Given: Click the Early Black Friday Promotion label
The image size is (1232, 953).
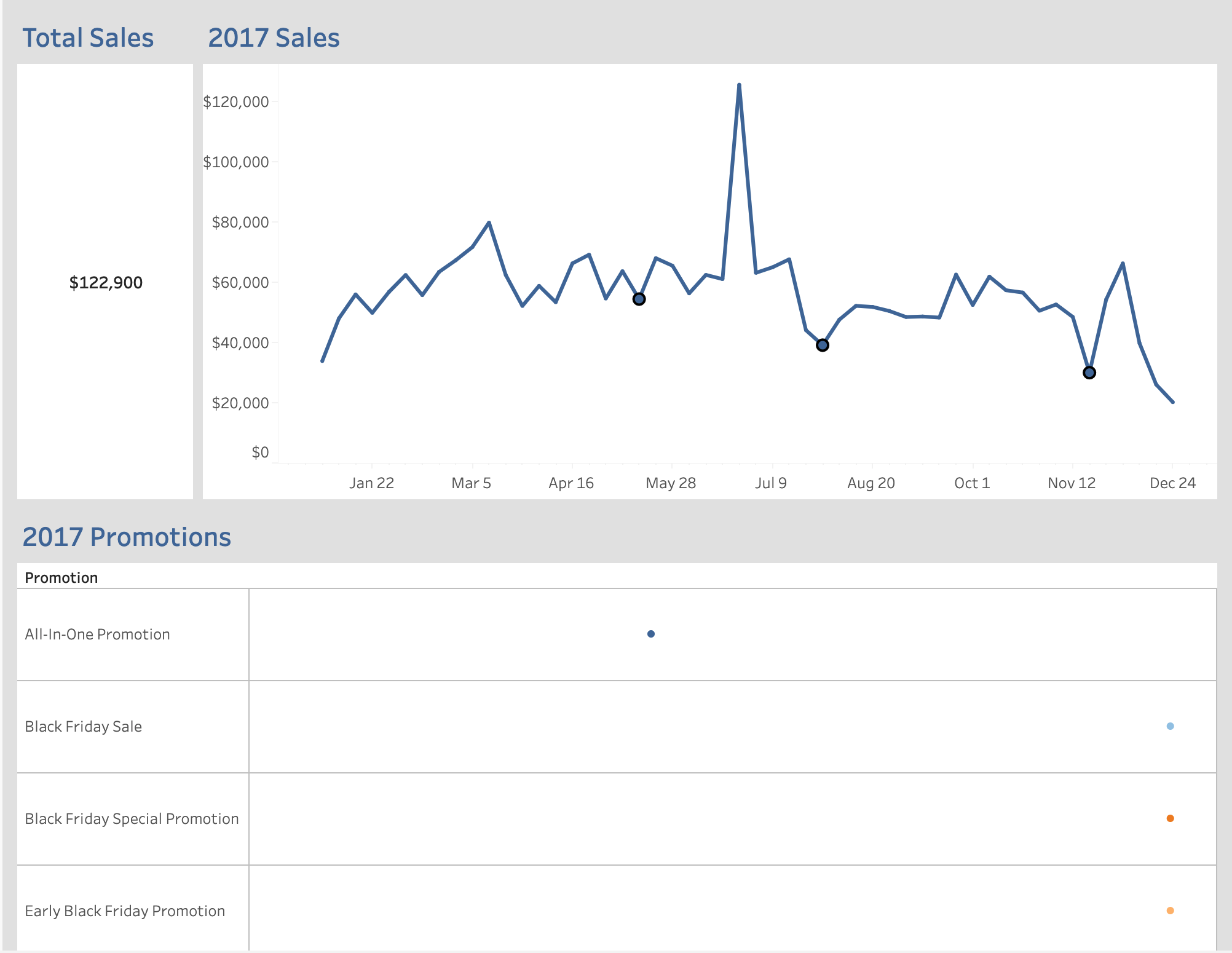Looking at the screenshot, I should 125,911.
